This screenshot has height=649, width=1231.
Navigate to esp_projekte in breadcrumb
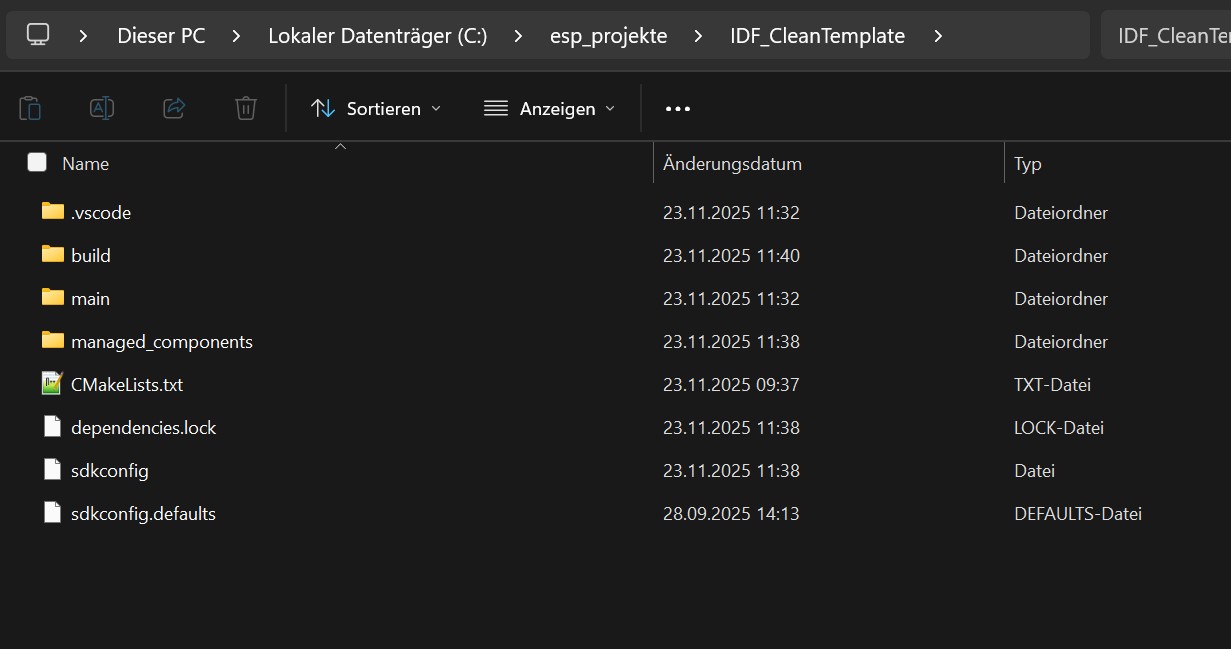tap(608, 36)
